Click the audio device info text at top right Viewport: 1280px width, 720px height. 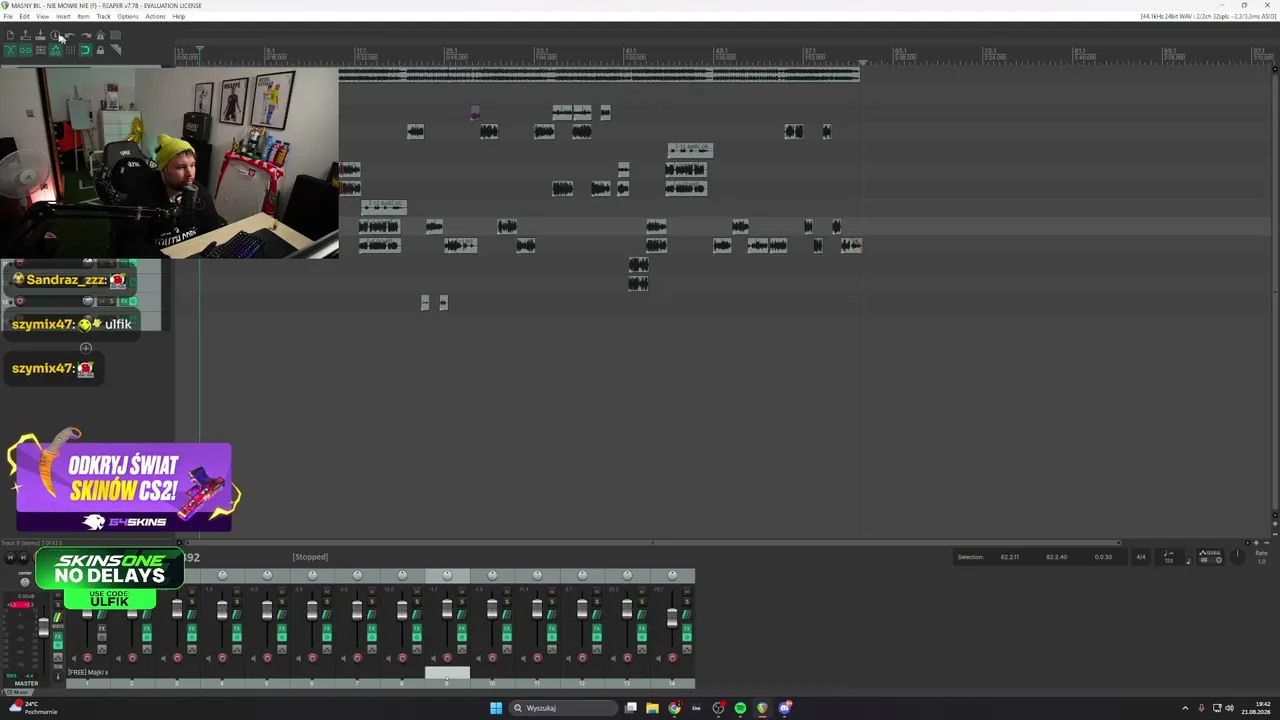tap(1206, 16)
